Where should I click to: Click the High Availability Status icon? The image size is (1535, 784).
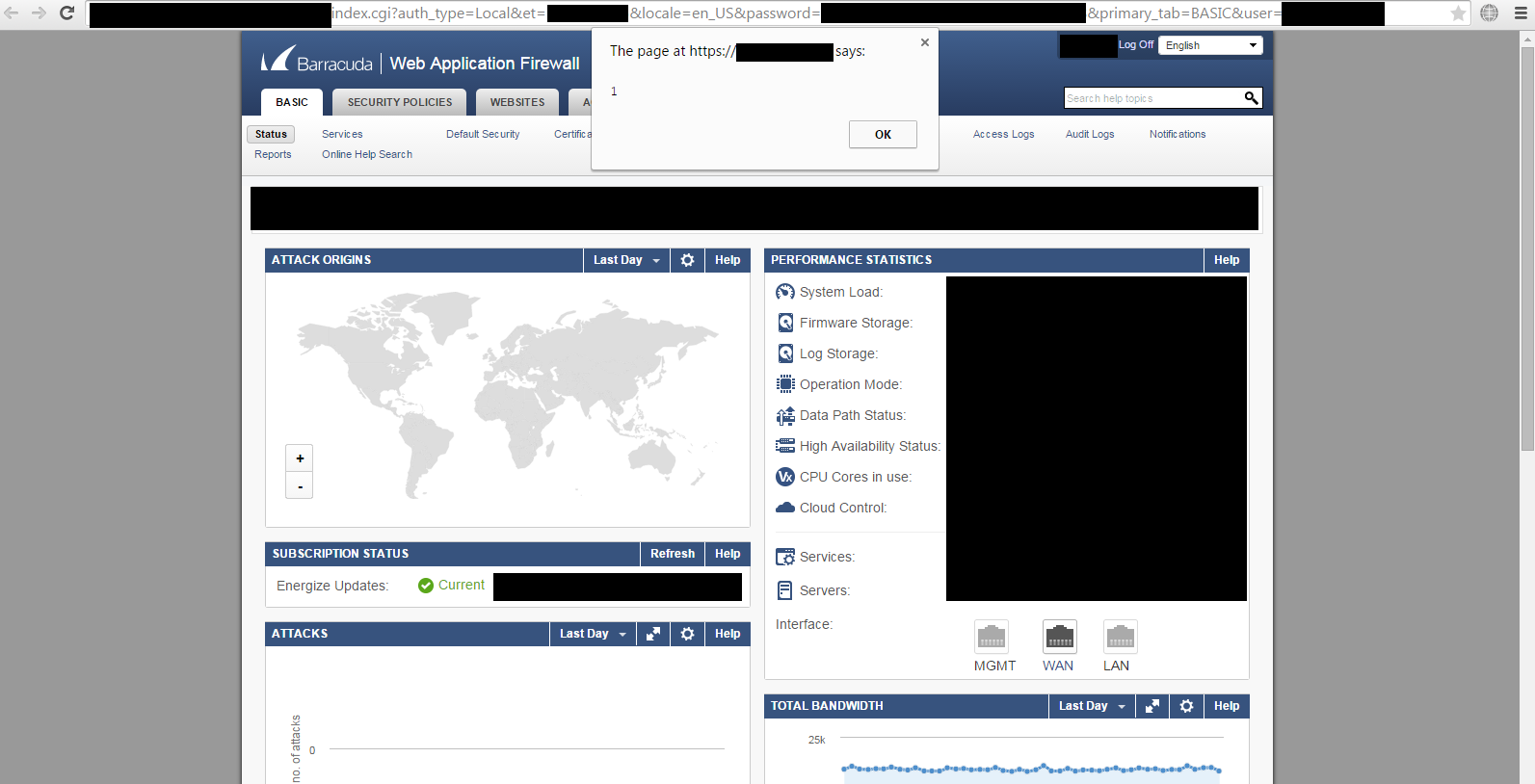pos(785,446)
